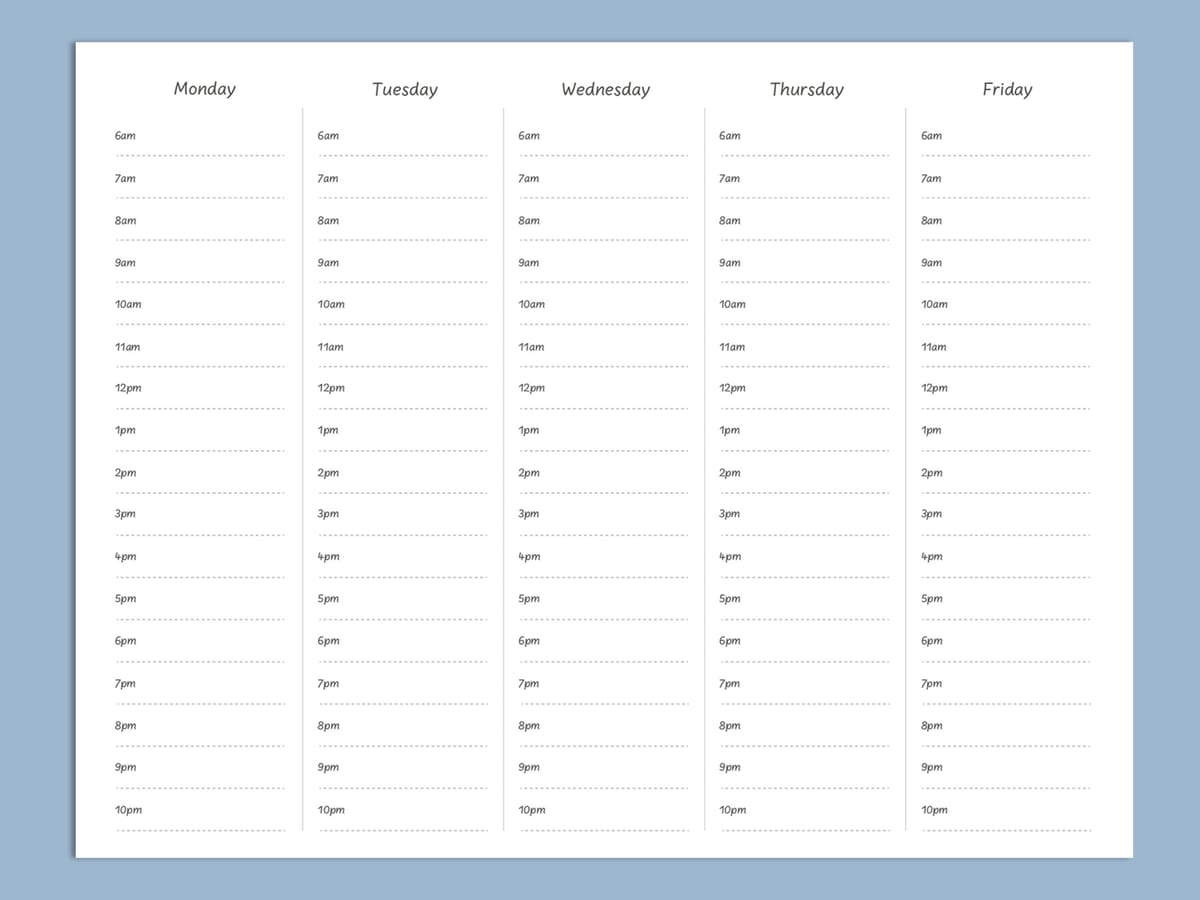This screenshot has width=1200, height=900.
Task: Select the Wednesday heading
Action: 605,89
